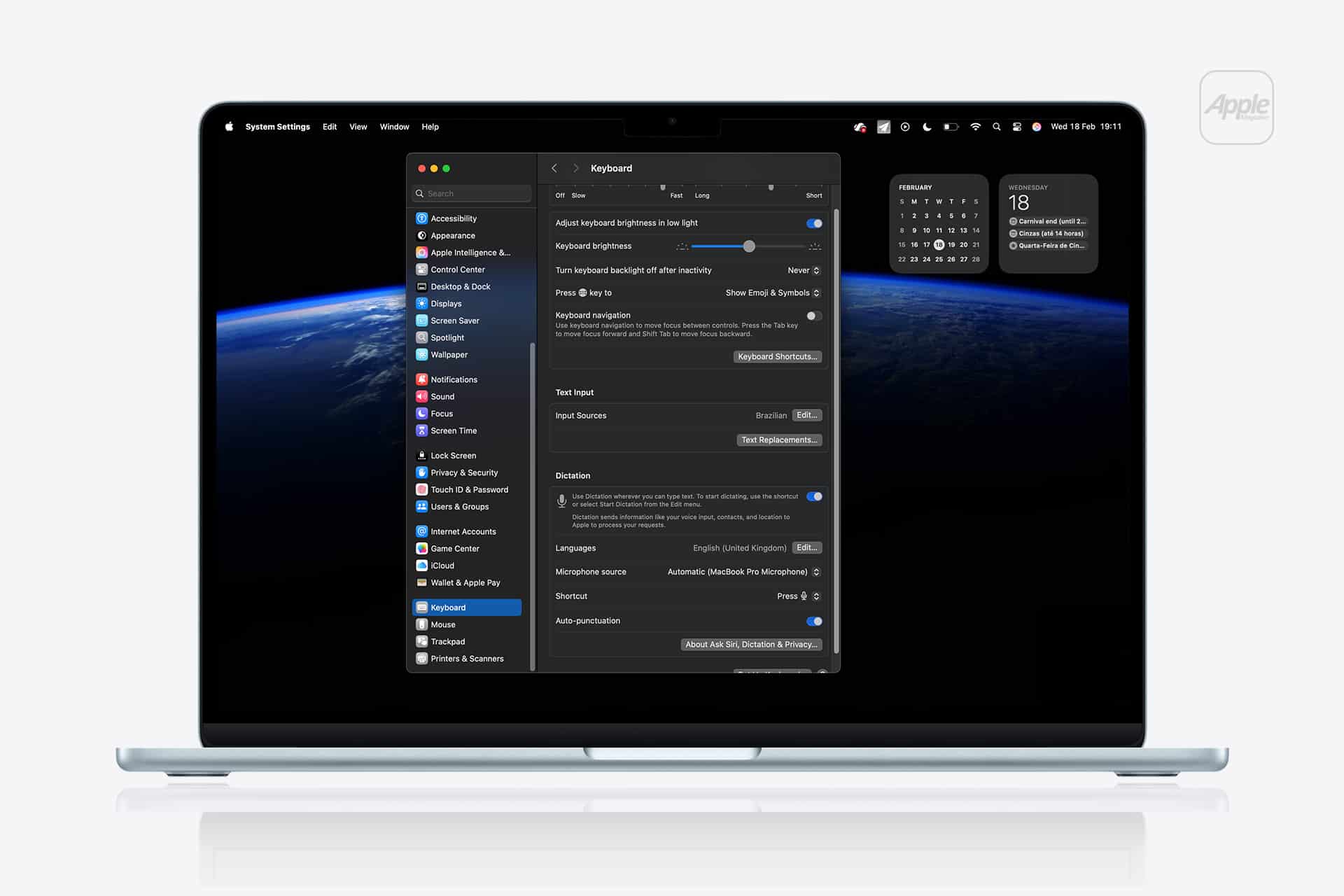Viewport: 1344px width, 896px height.
Task: Open About Ask Siri, Dictation & Privacy...
Action: click(751, 644)
